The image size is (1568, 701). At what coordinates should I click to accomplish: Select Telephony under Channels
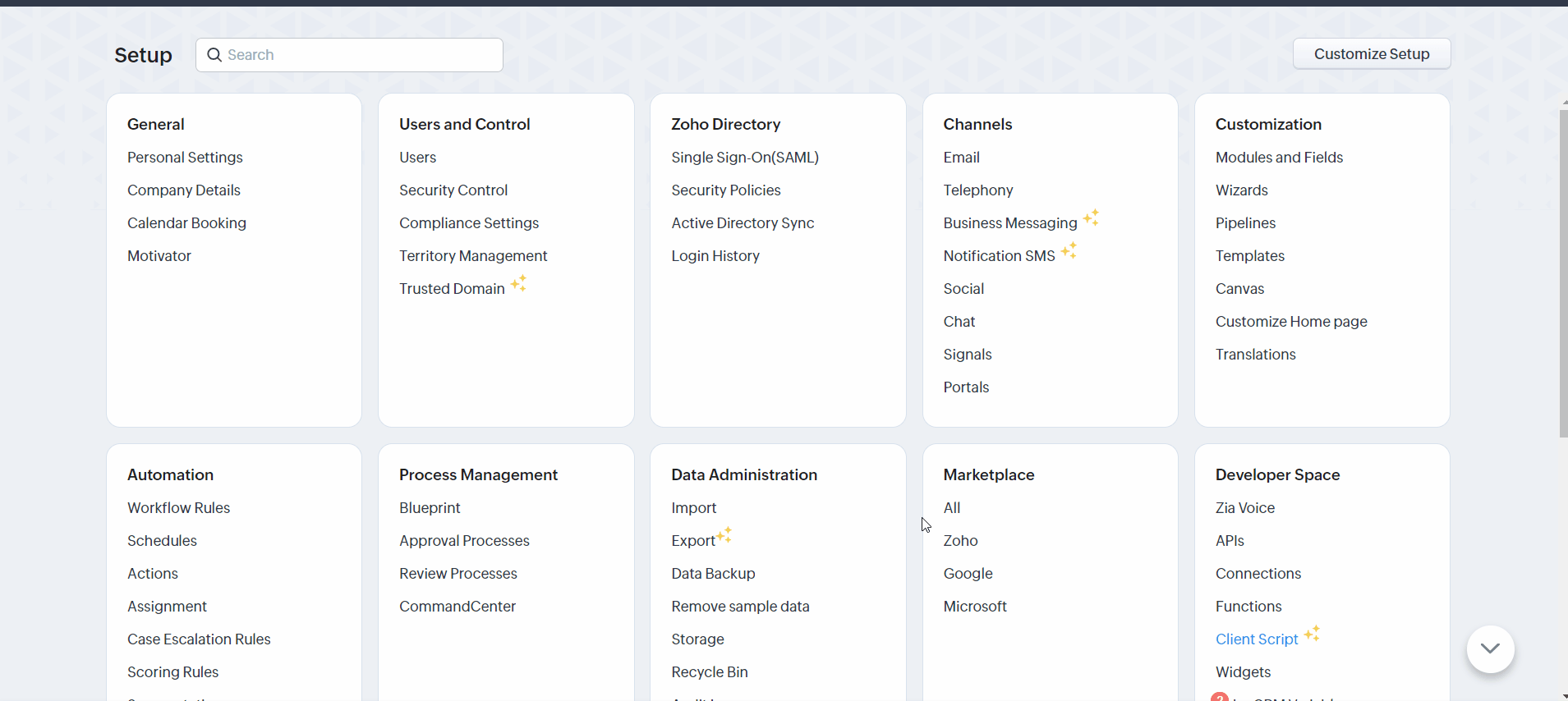coord(977,190)
